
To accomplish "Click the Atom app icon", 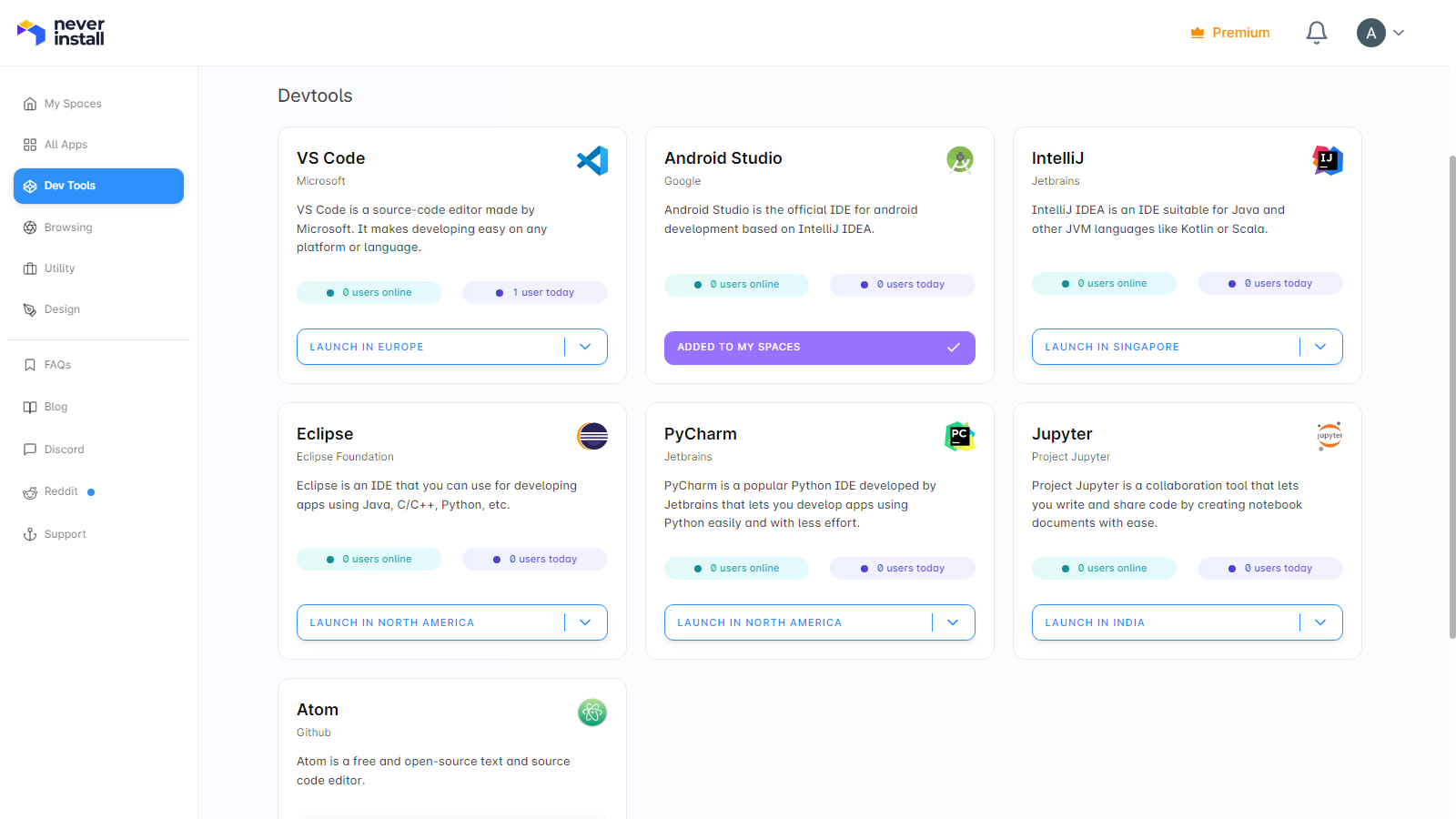I will (592, 713).
